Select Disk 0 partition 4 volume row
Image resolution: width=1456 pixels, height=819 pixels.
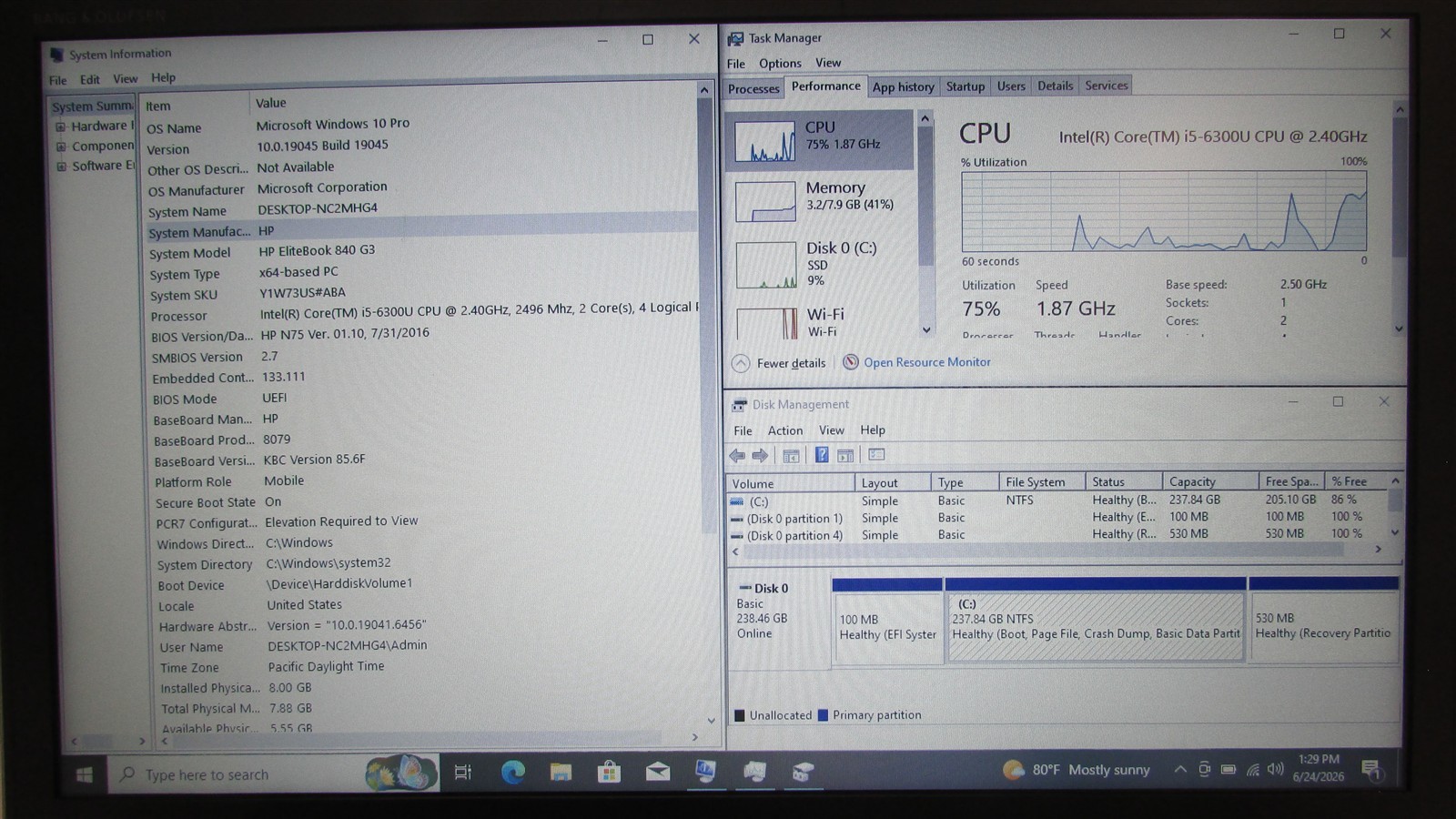[1058, 535]
